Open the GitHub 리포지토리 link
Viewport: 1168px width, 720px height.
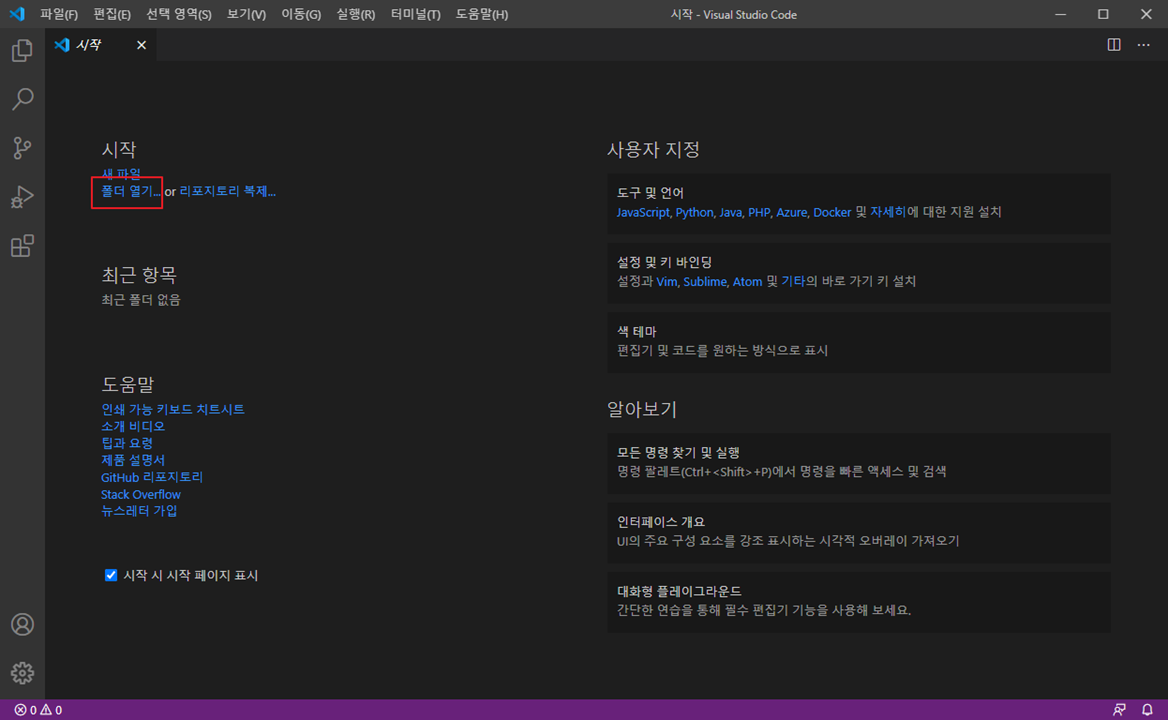152,477
